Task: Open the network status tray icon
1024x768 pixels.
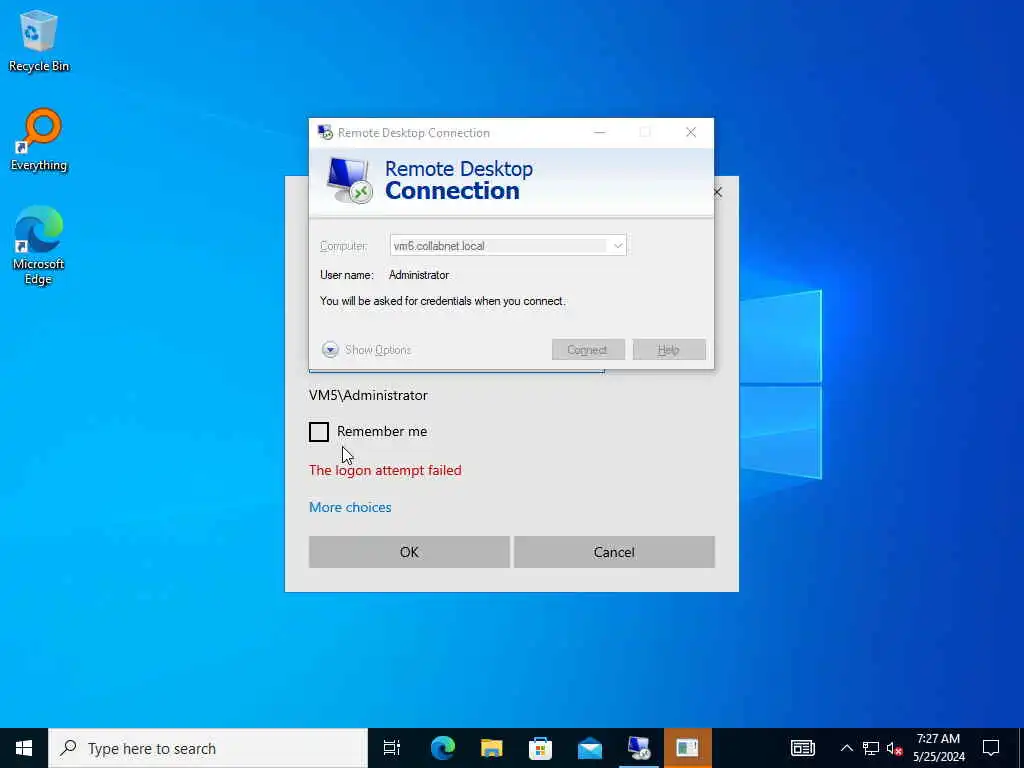Action: (x=871, y=748)
